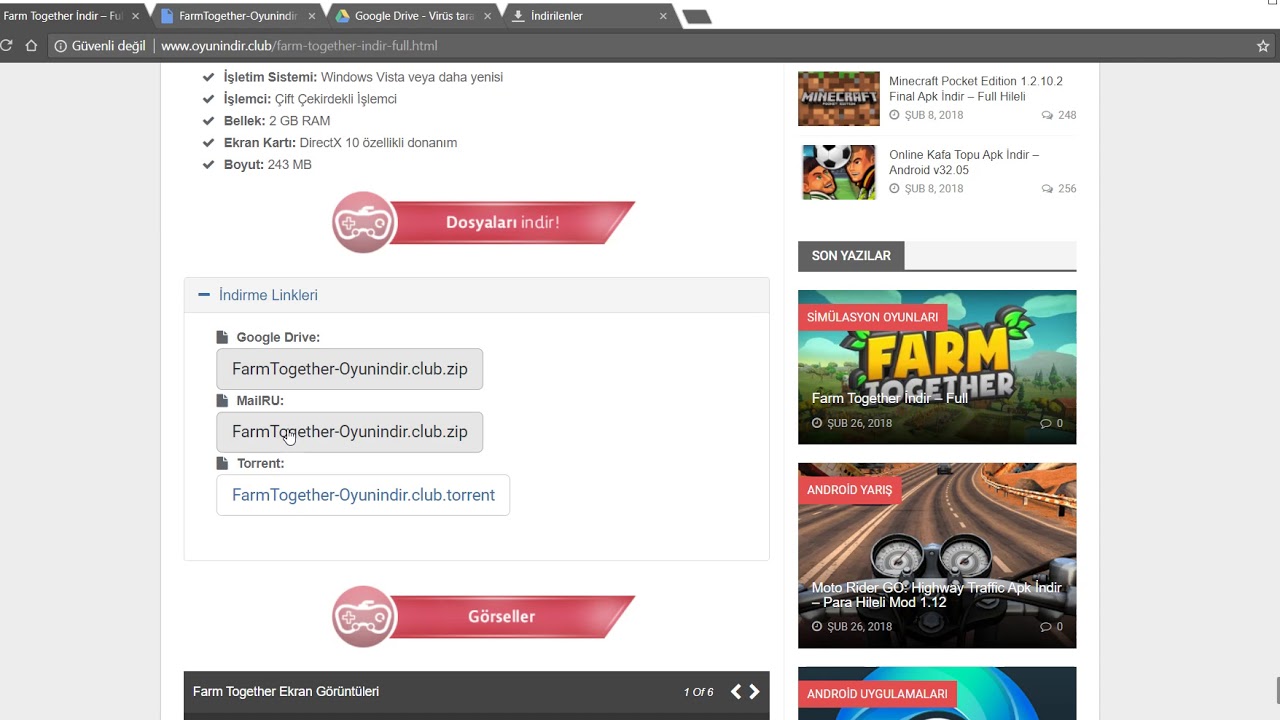1280x720 pixels.
Task: Click the Farm Together Ekran Görüntüleri title
Action: click(286, 692)
